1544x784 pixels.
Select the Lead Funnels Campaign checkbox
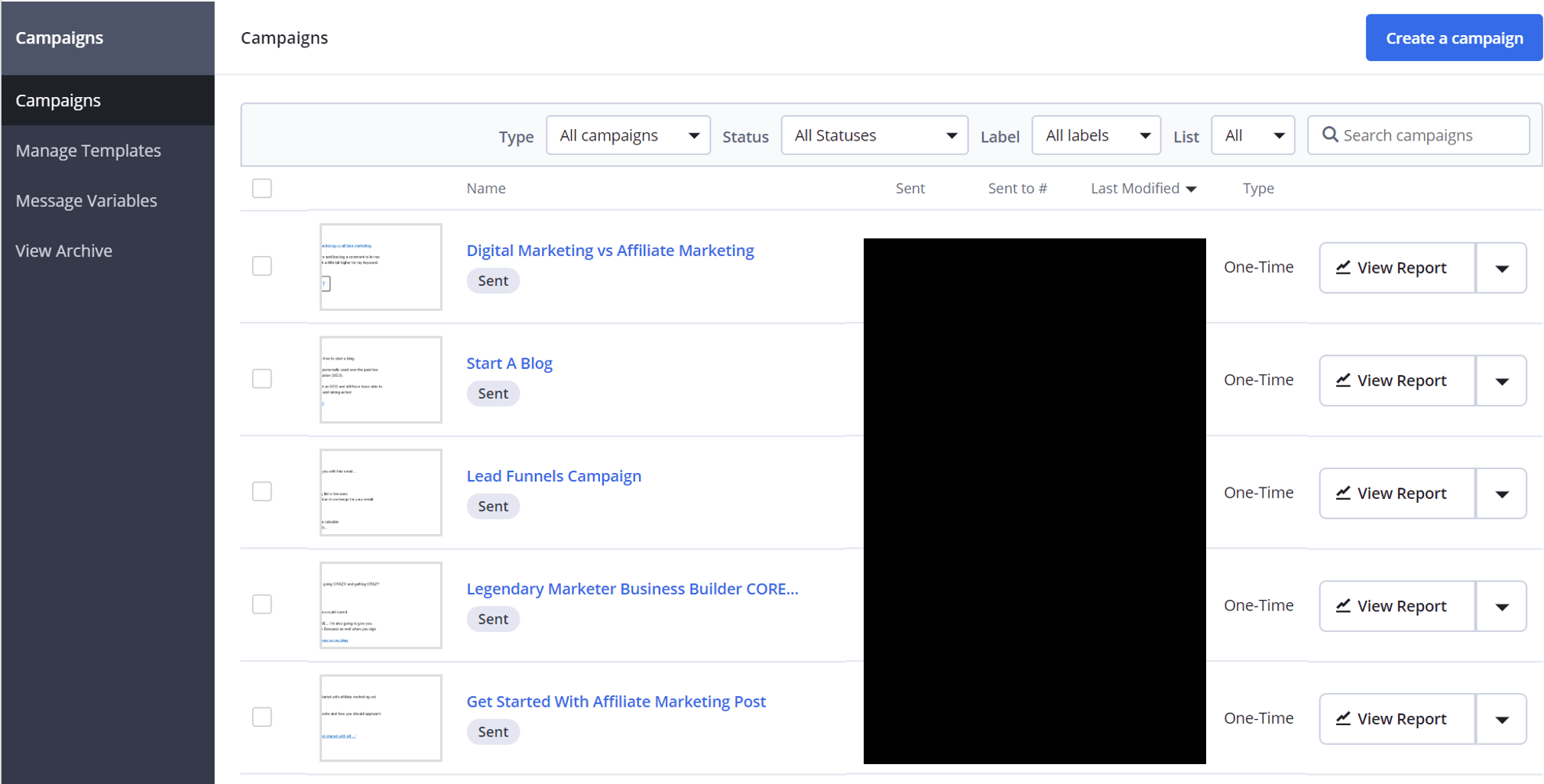pos(262,491)
